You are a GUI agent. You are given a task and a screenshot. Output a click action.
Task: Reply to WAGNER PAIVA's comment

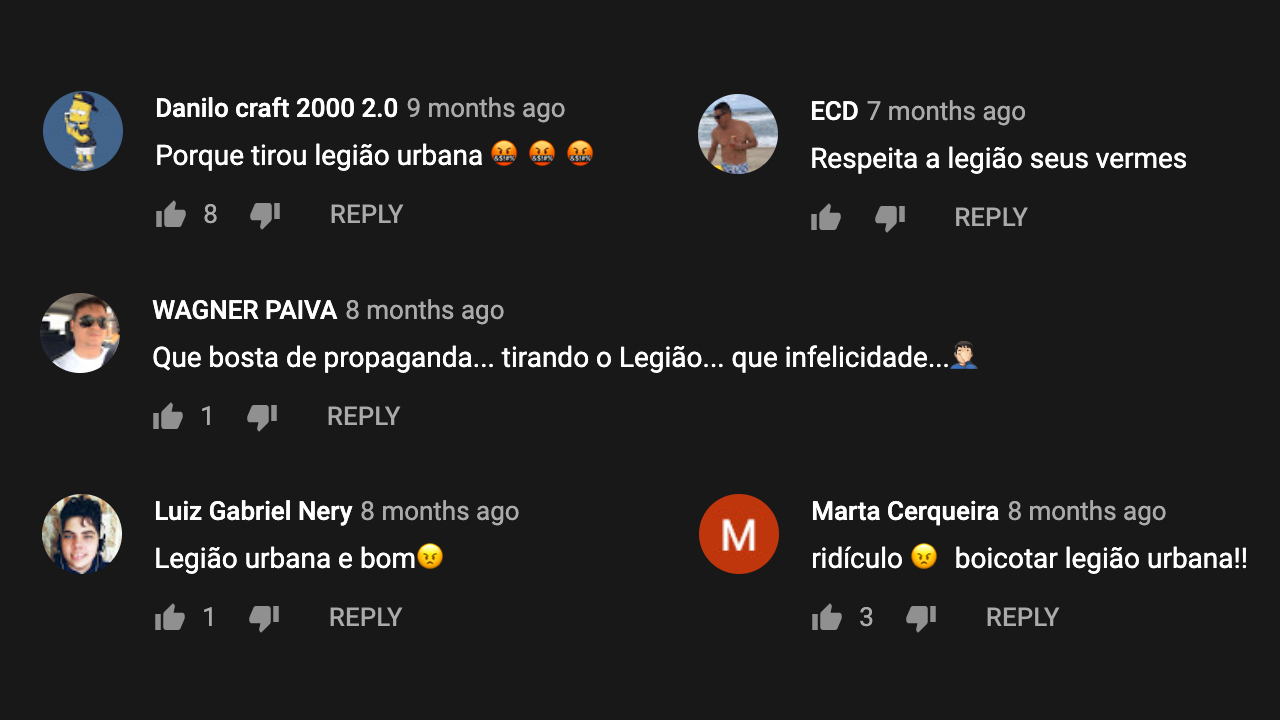coord(363,416)
